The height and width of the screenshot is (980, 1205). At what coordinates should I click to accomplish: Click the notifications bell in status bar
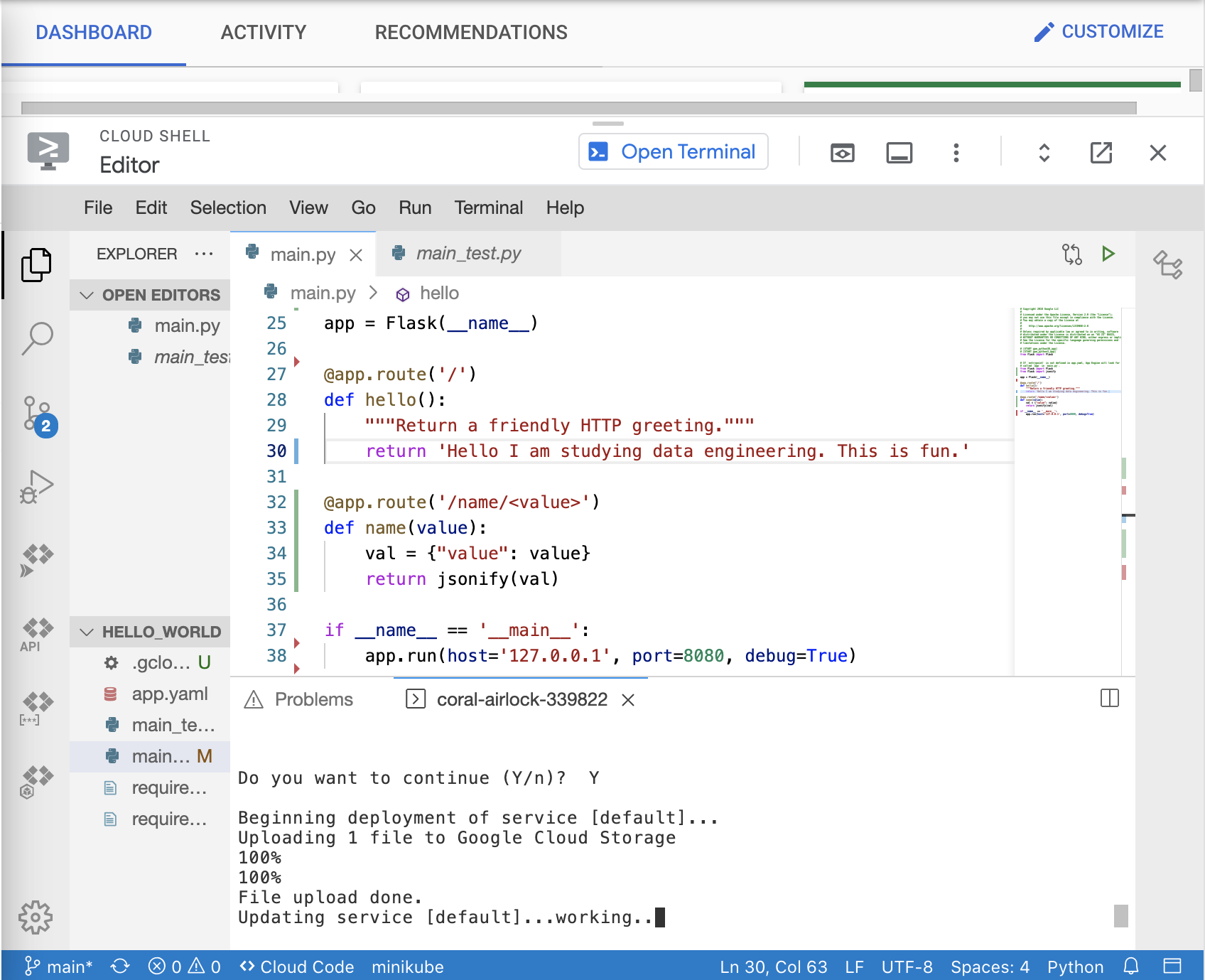point(1131,966)
